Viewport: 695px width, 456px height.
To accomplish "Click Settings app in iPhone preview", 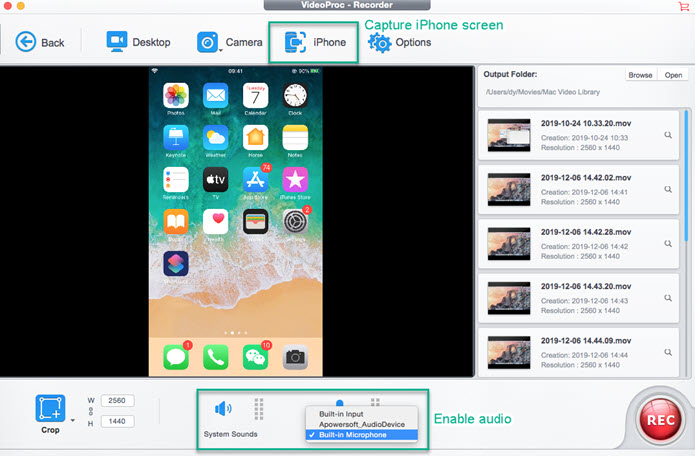I will 295,222.
